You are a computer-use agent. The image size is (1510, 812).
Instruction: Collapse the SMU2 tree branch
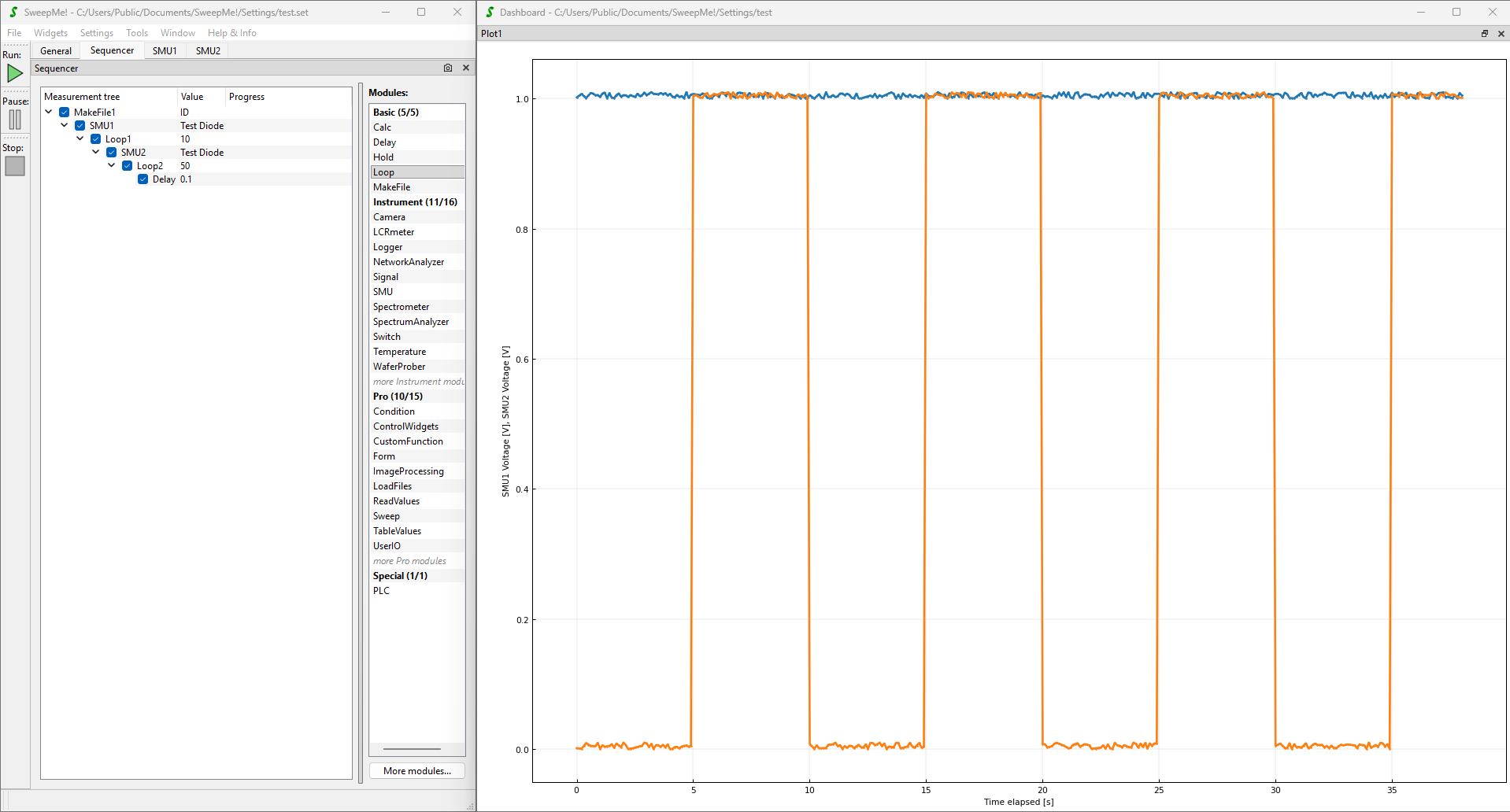tap(96, 153)
